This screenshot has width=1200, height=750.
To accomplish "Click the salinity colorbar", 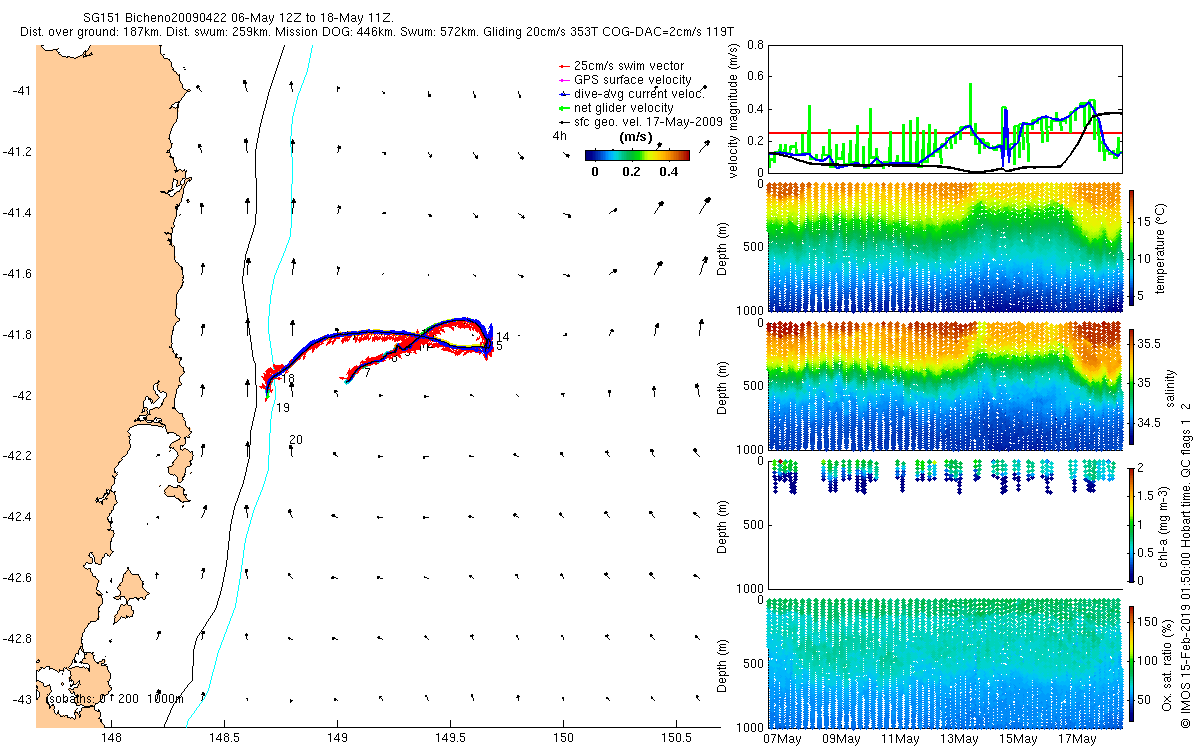I will (1132, 385).
